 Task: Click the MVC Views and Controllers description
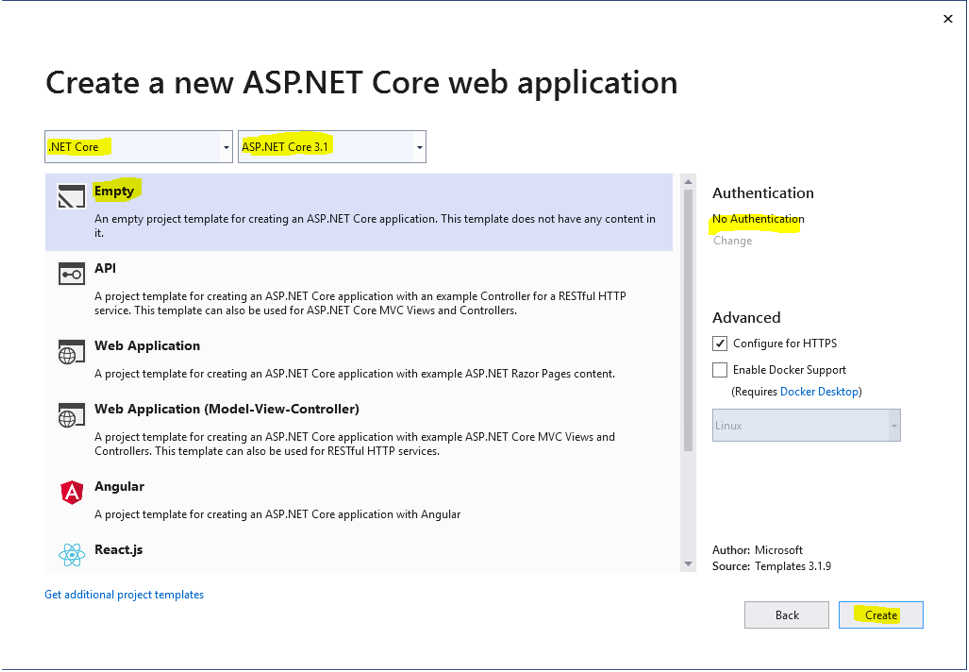pos(355,444)
